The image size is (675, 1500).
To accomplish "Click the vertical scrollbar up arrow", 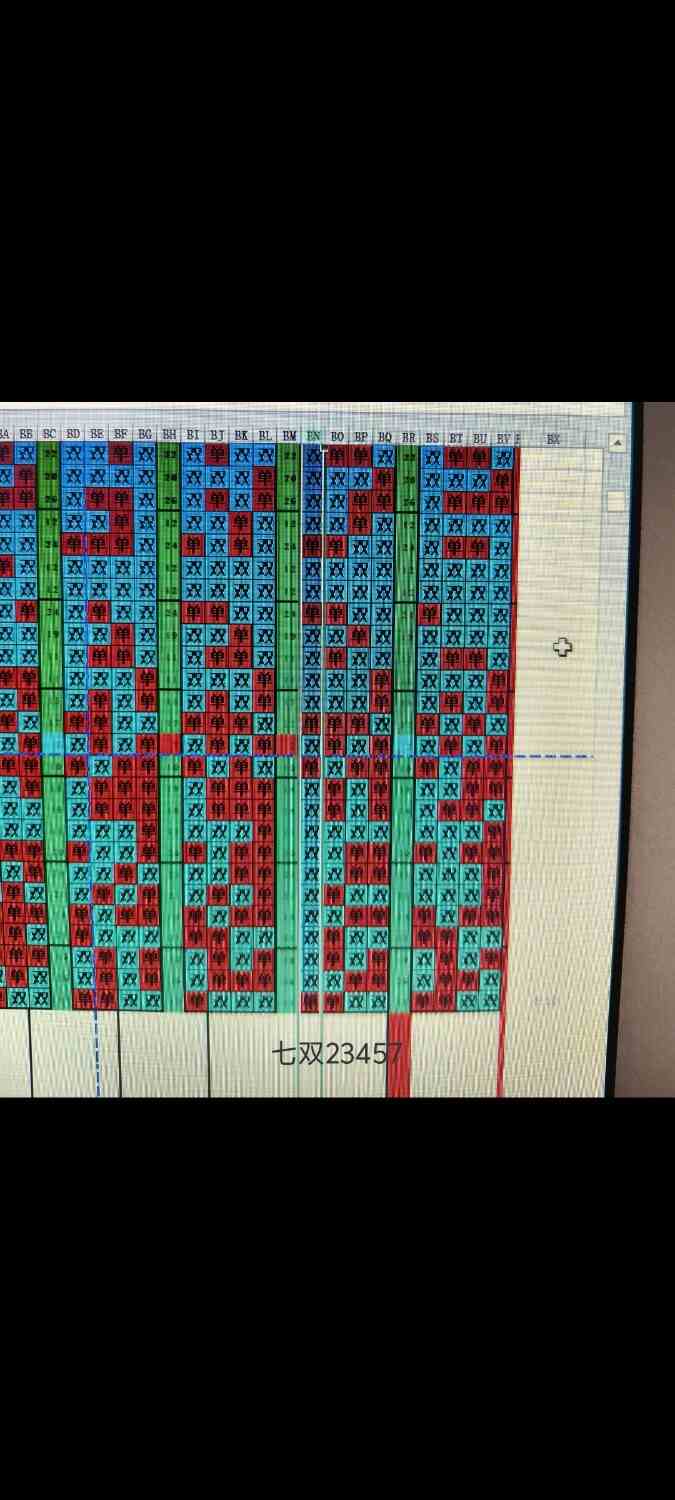I will [616, 443].
